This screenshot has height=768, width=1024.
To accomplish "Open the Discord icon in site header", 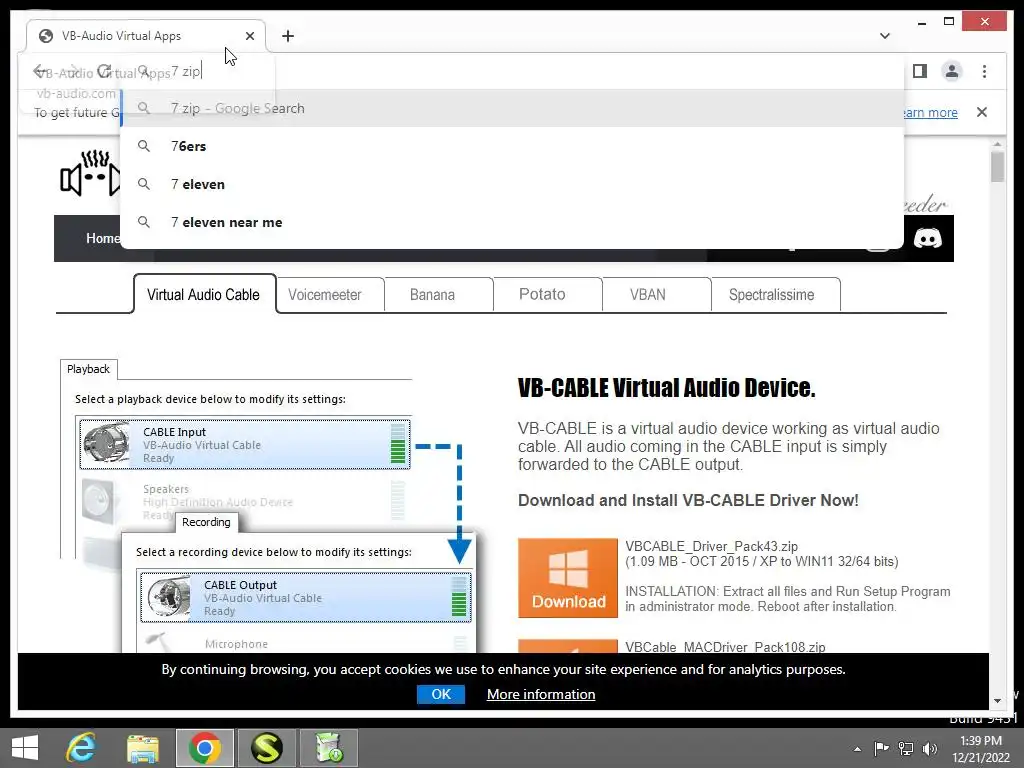I will coord(927,238).
